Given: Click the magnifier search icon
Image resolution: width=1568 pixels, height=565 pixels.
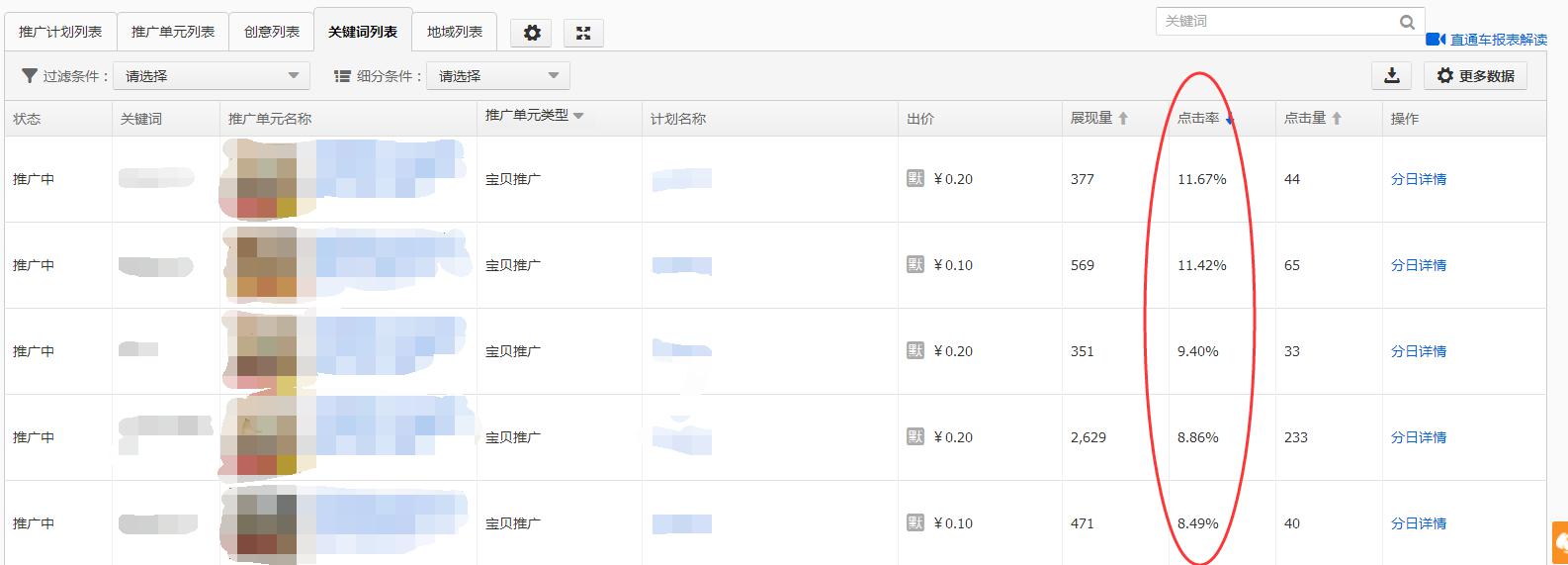Looking at the screenshot, I should pos(1407,22).
